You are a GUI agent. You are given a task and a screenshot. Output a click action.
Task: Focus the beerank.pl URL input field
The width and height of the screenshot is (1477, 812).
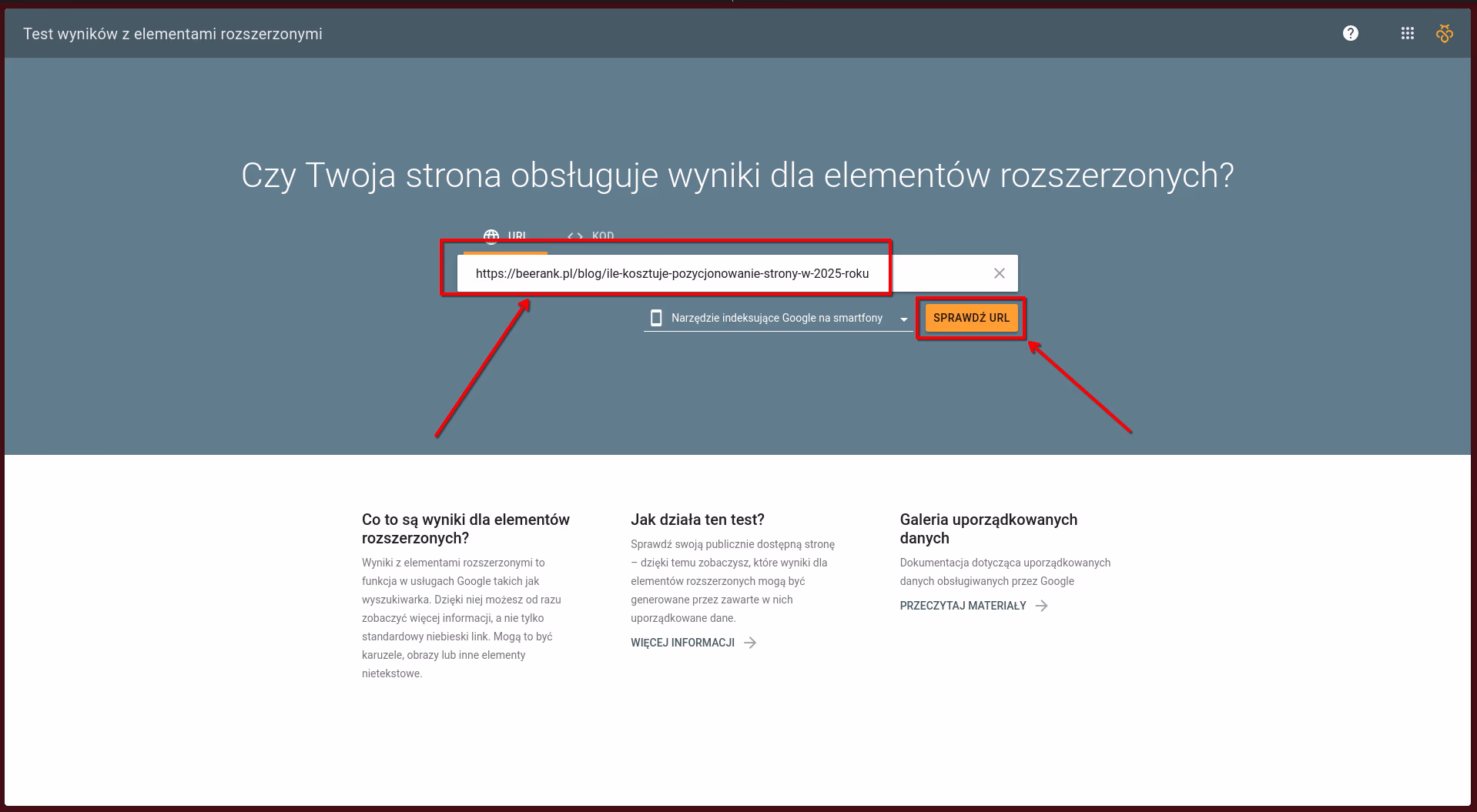672,273
